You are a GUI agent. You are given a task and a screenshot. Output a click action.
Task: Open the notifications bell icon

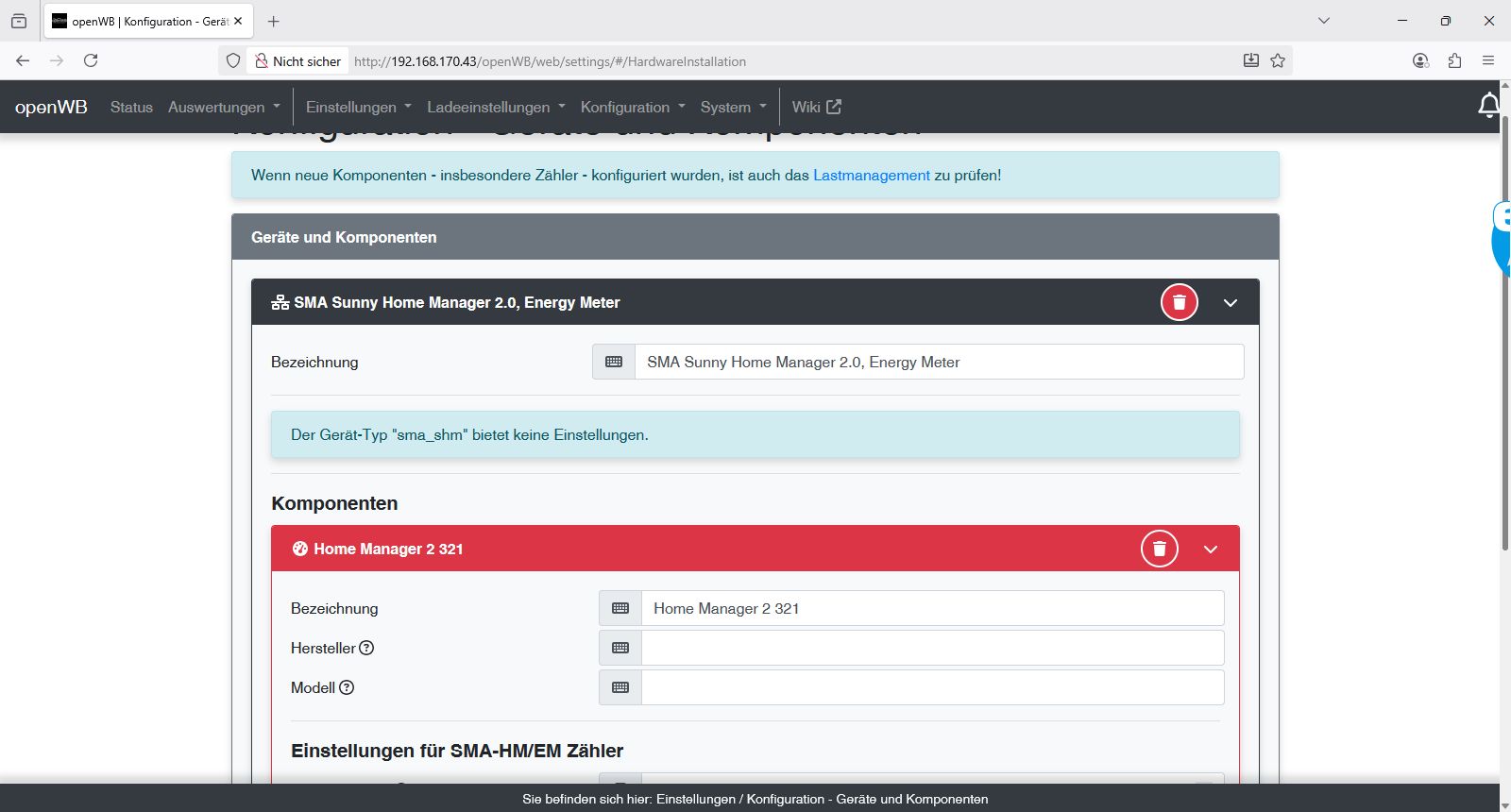pyautogui.click(x=1488, y=106)
